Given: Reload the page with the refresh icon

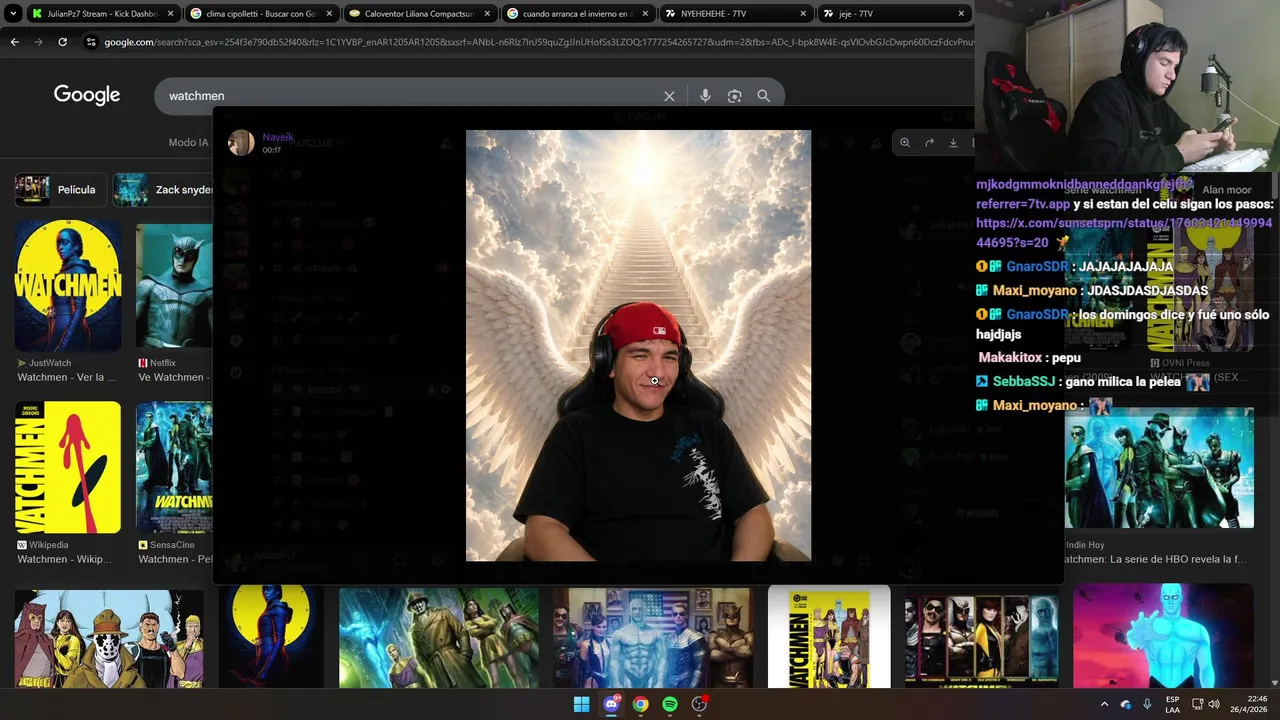Looking at the screenshot, I should tap(62, 42).
